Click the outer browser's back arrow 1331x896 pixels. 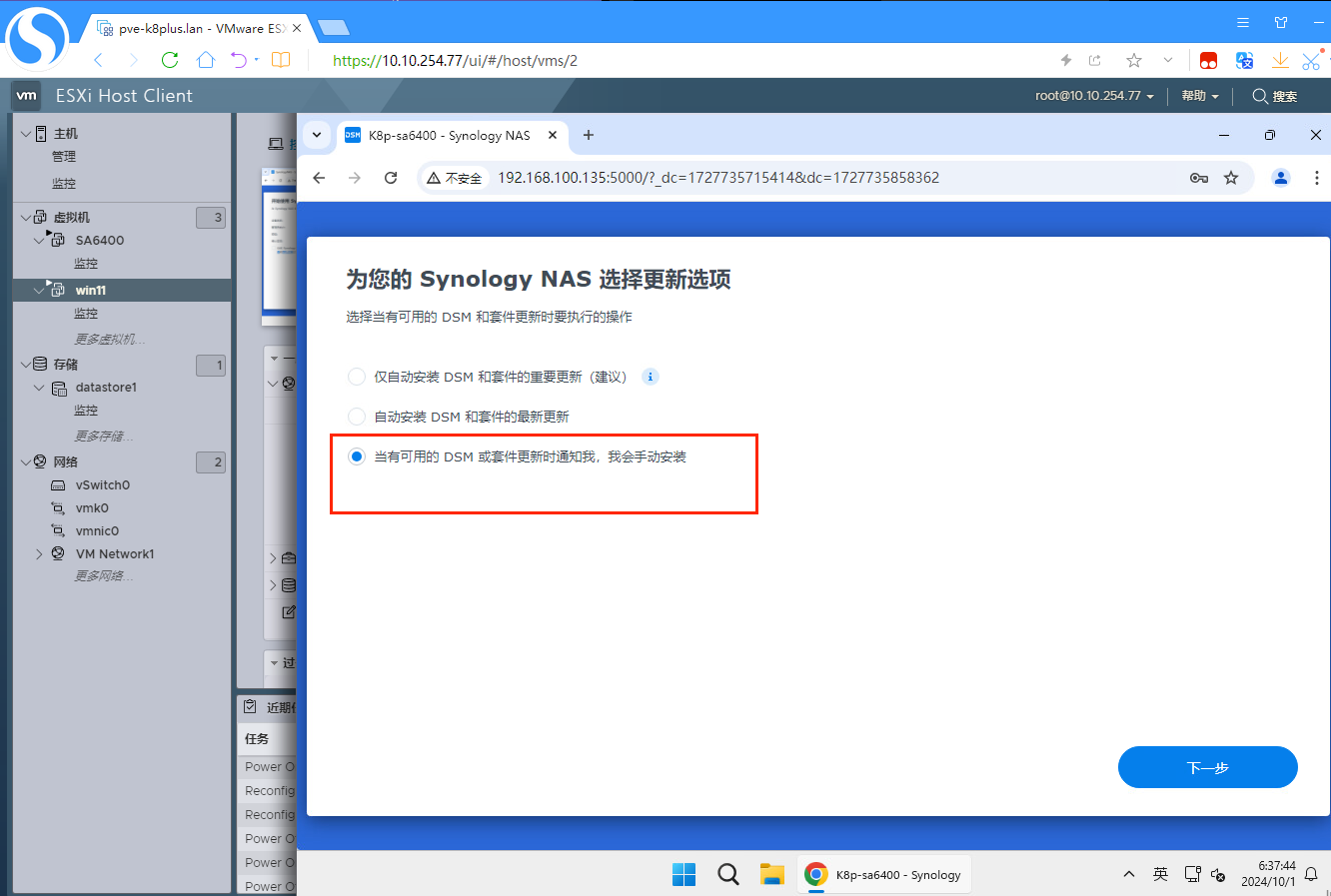click(98, 60)
